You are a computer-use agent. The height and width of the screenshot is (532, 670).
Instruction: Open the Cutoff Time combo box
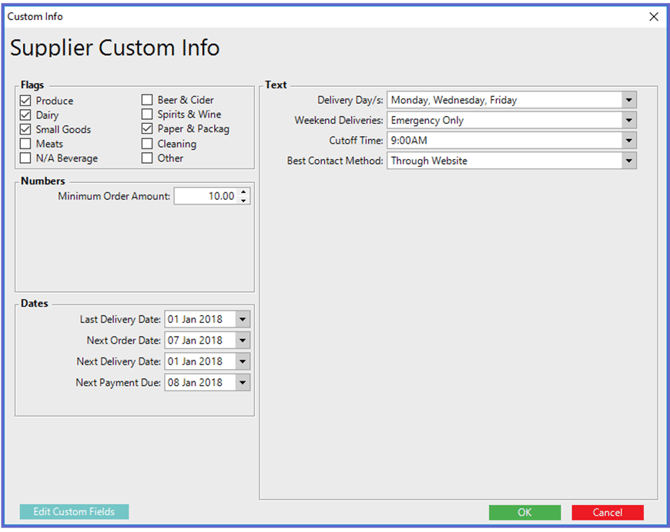click(628, 141)
